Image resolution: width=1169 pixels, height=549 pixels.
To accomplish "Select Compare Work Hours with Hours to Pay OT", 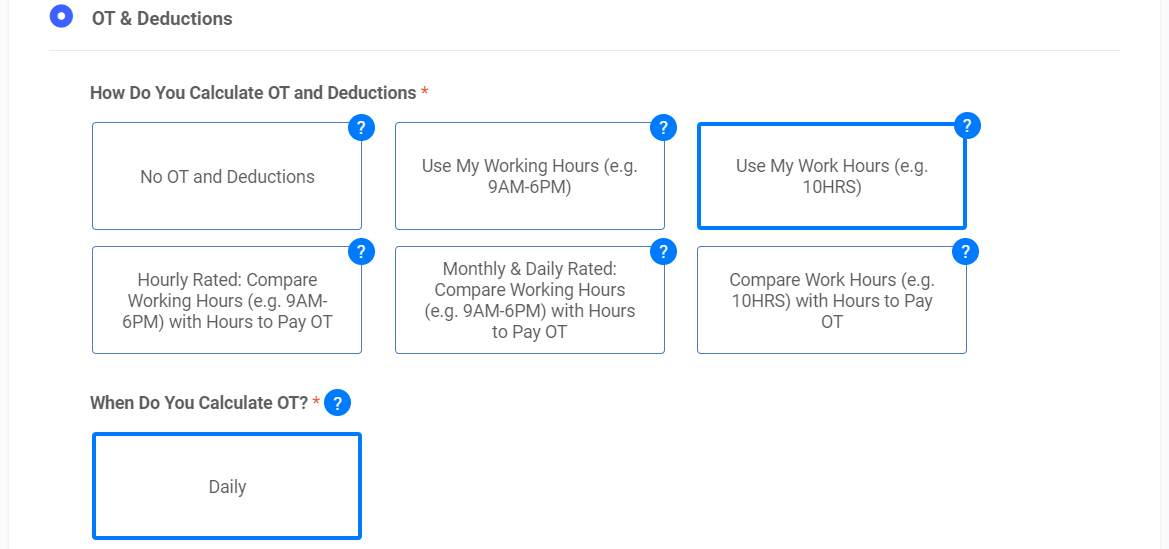I will (831, 301).
